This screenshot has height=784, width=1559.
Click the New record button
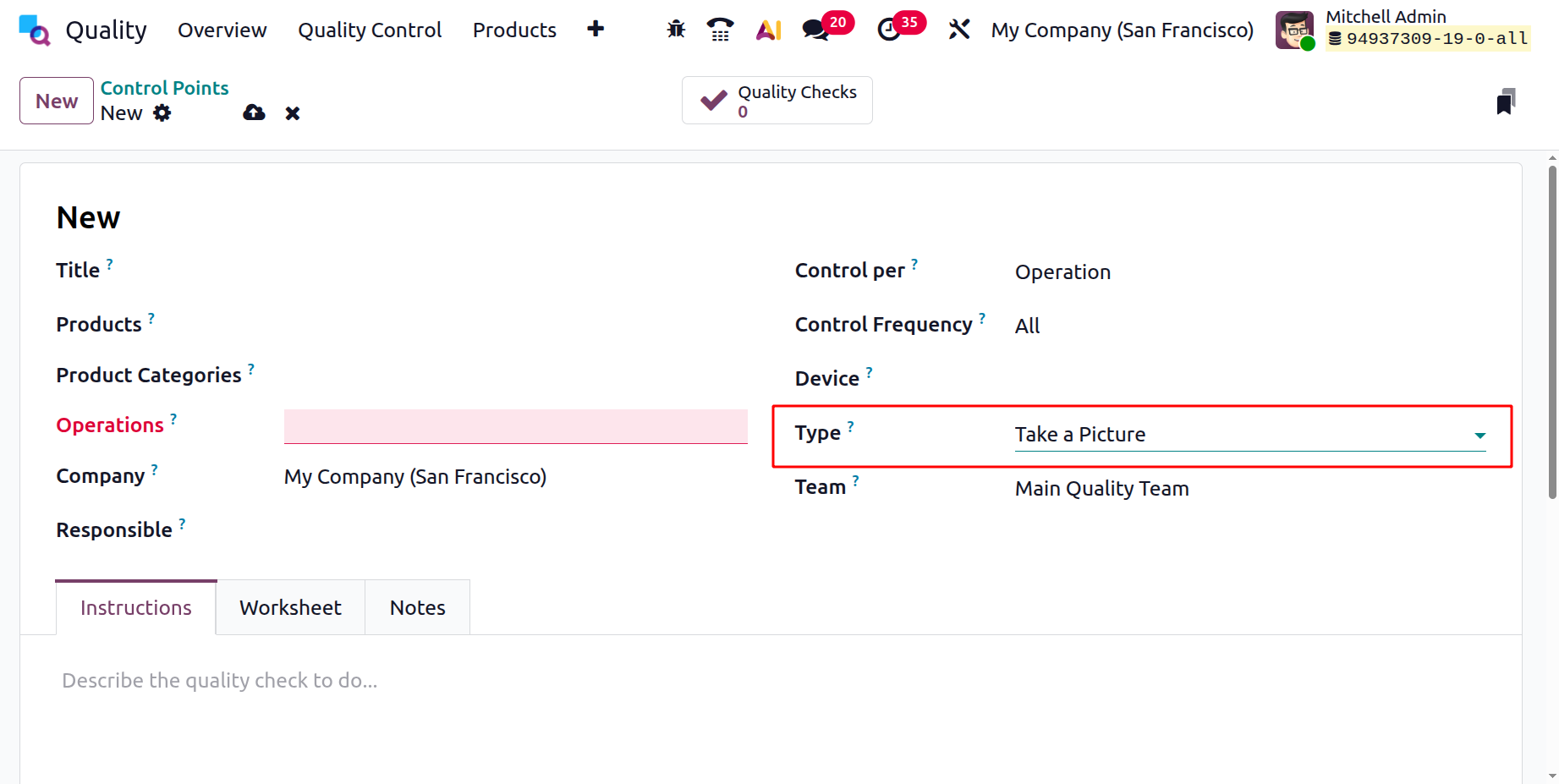tap(57, 101)
